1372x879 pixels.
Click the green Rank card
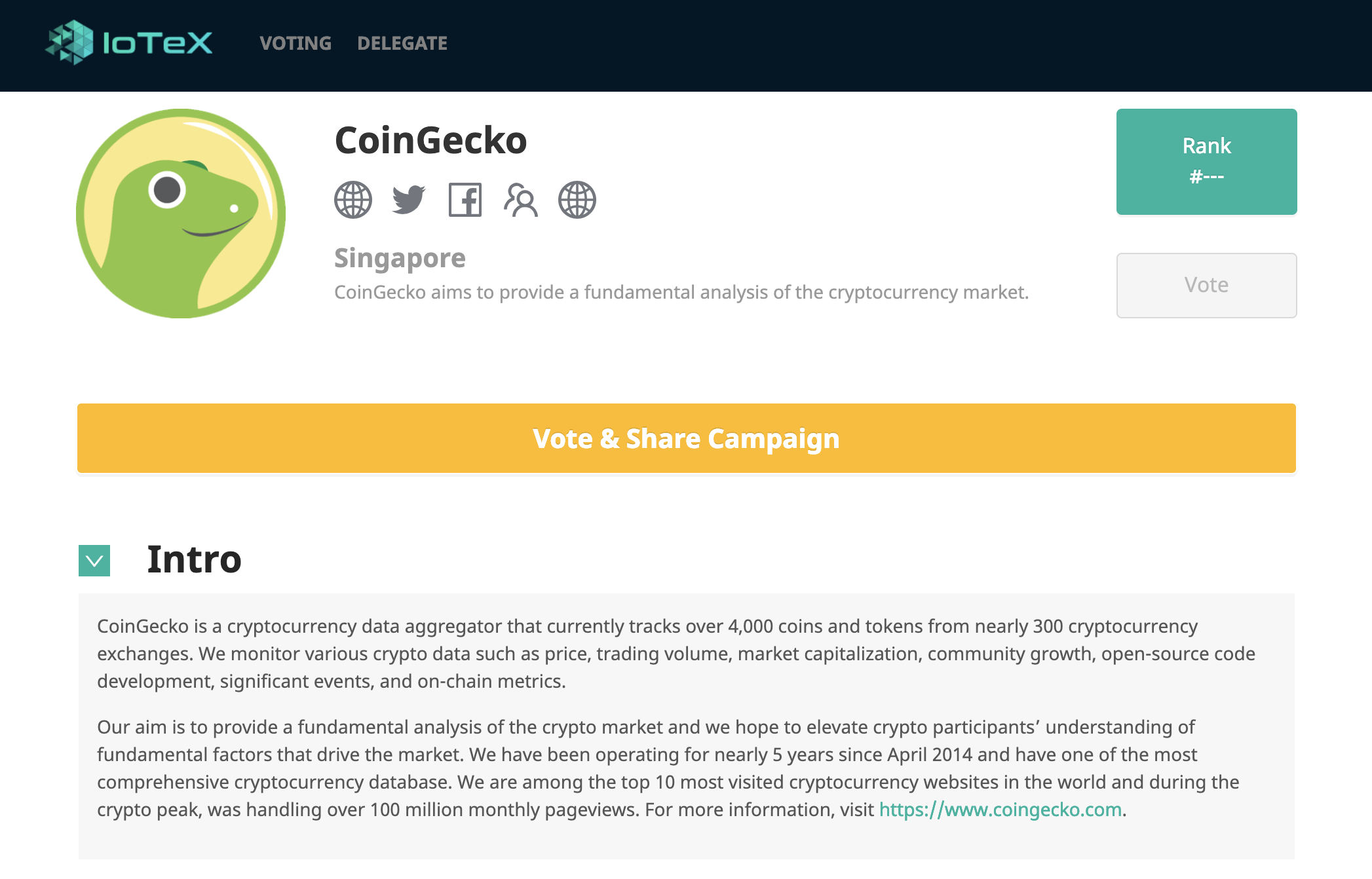(1206, 162)
